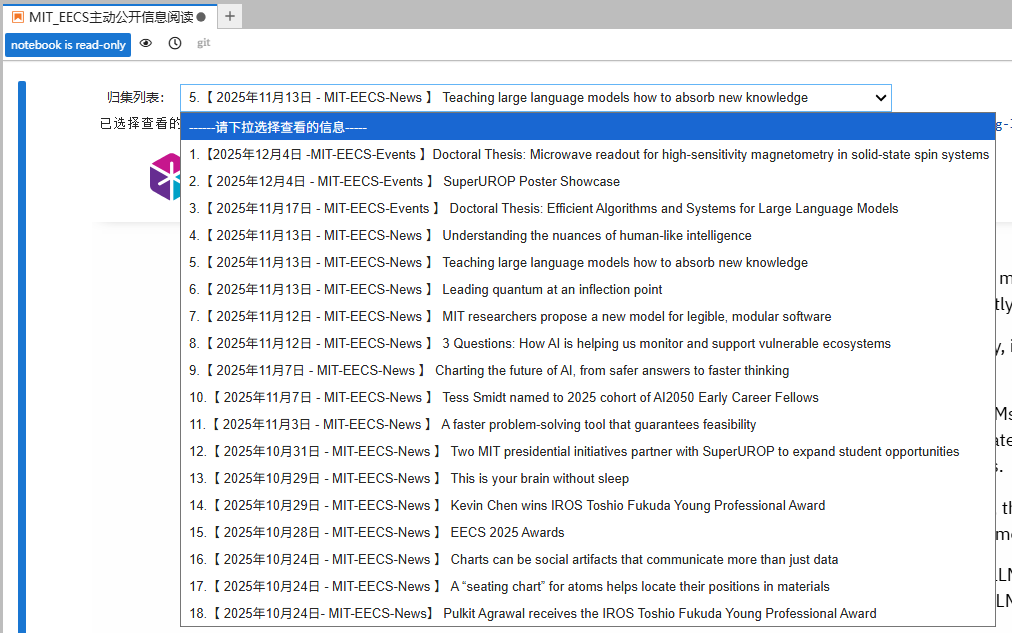The height and width of the screenshot is (633, 1012).
Task: Click the eye preview icon in the toolbar
Action: click(x=146, y=43)
